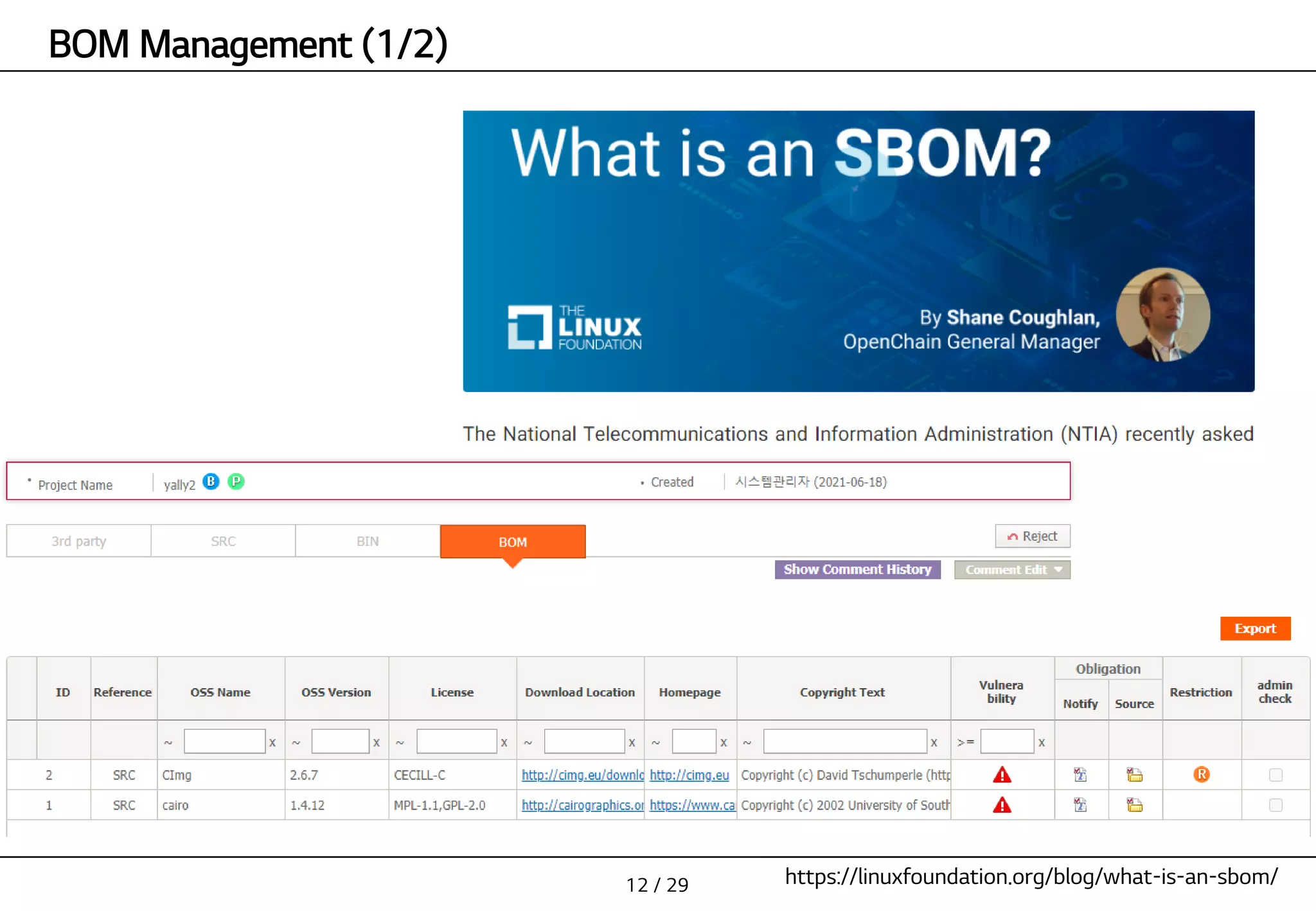Viewport: 1316px width, 911px height.
Task: Click the blue B badge next to yally2
Action: pyautogui.click(x=211, y=481)
